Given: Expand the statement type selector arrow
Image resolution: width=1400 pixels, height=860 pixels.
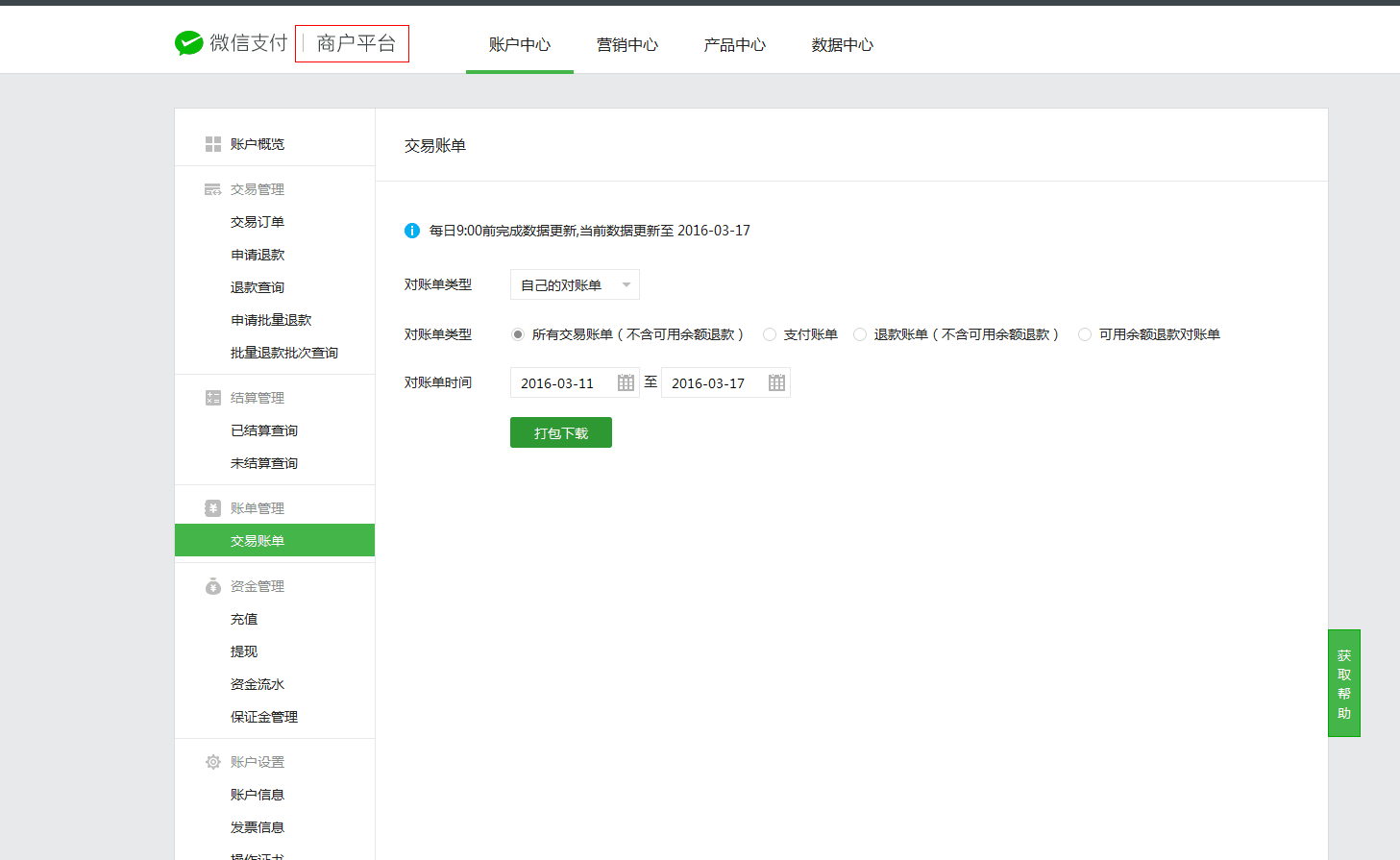Looking at the screenshot, I should tap(626, 283).
